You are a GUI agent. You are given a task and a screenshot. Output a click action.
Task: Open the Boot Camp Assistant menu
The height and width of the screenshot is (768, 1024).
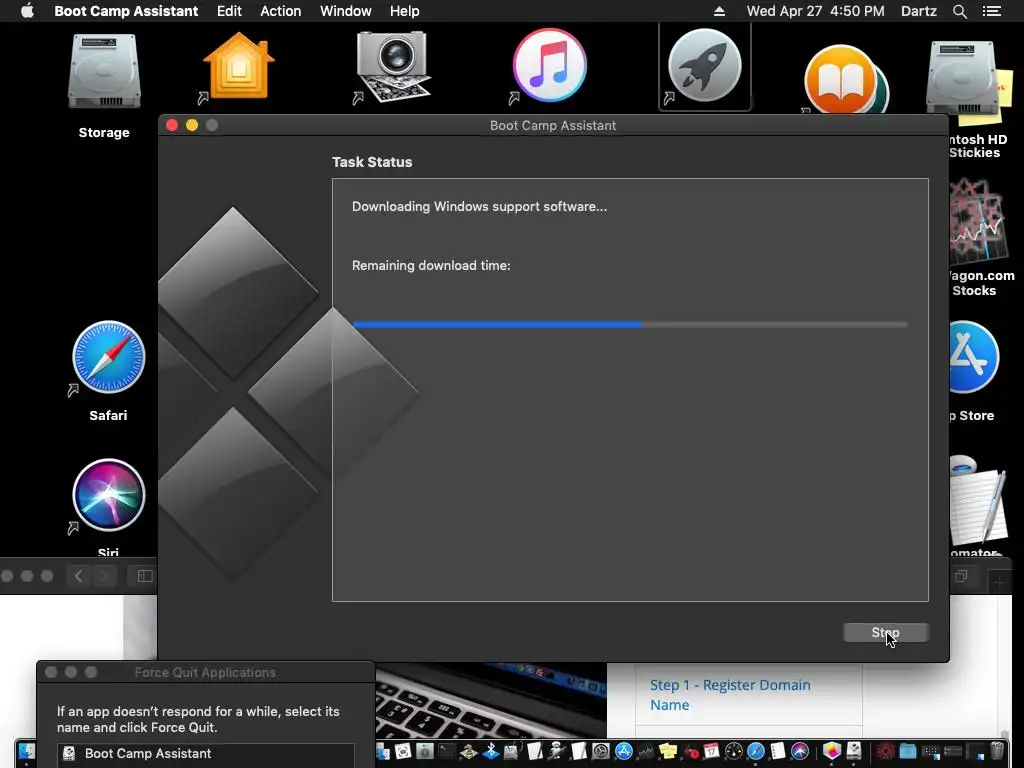[x=126, y=11]
